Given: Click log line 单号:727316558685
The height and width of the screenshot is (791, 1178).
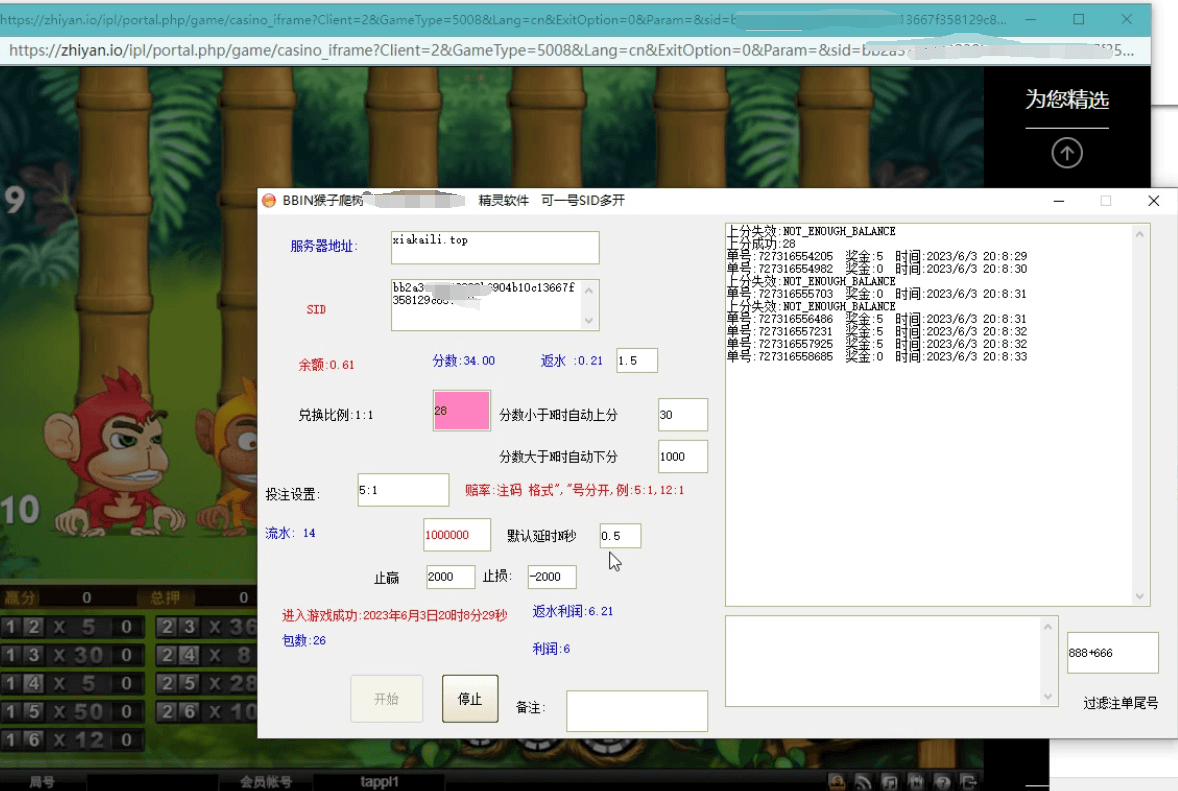Looking at the screenshot, I should 876,356.
